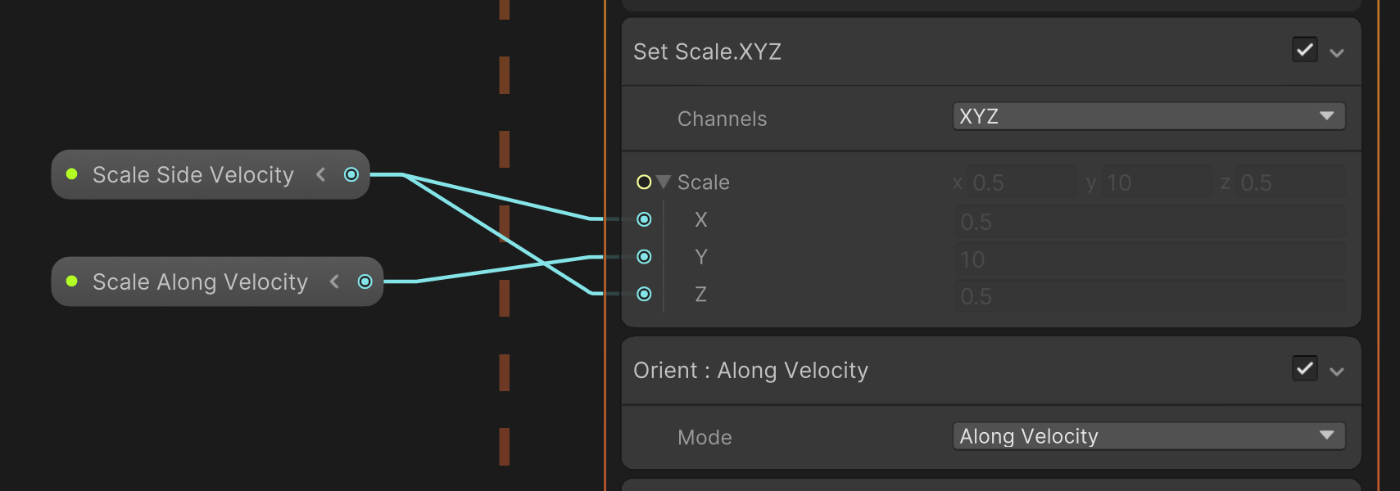Collapse the Orient Along Velocity block chevron
This screenshot has width=1400, height=491.
1337,371
